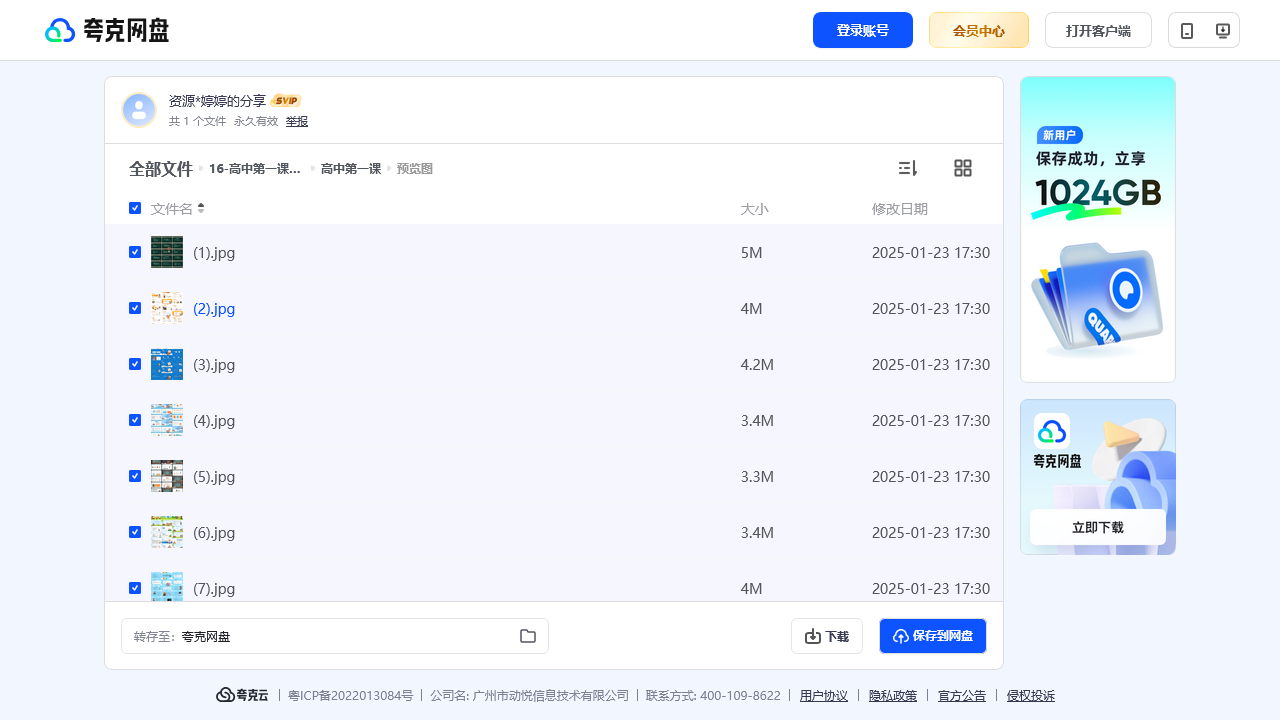Uncheck the (6).jpg checkbox
This screenshot has width=1280, height=720.
coord(135,532)
